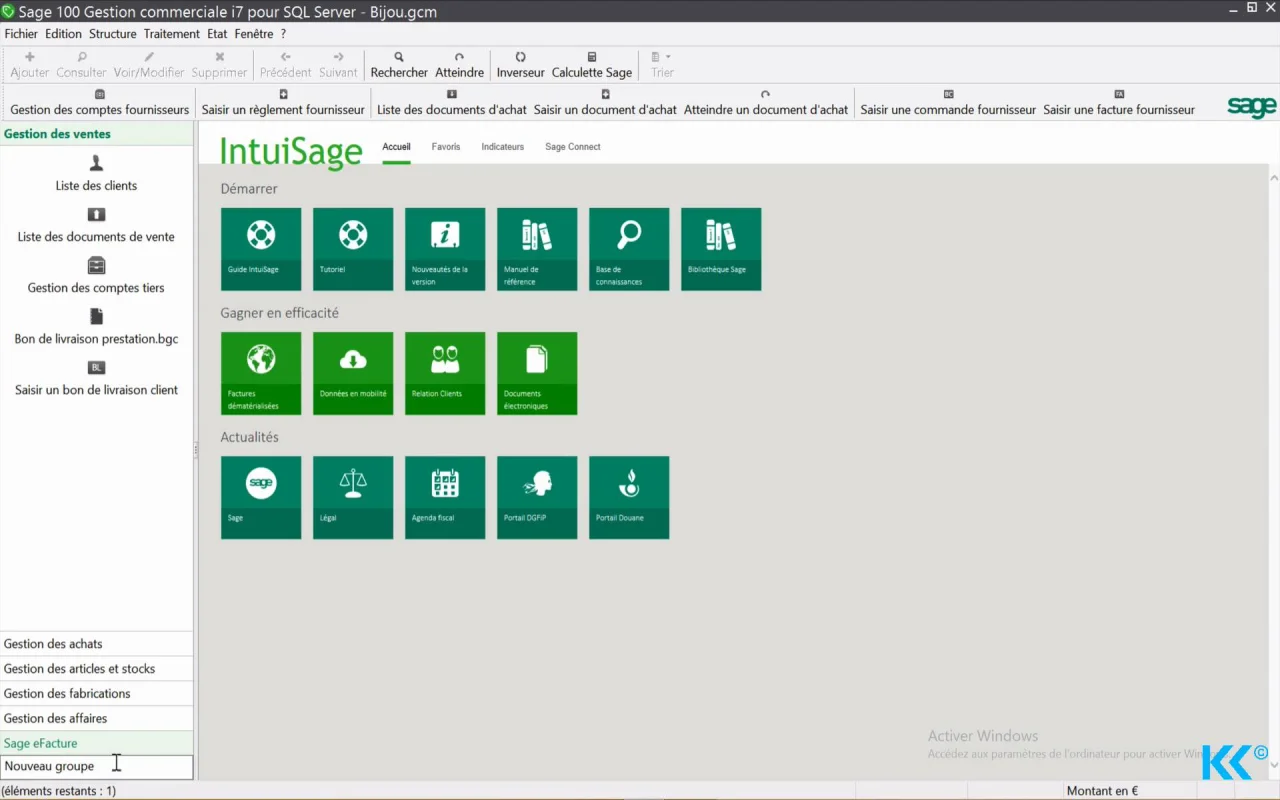Click the Atteindre toolbar button

click(459, 65)
